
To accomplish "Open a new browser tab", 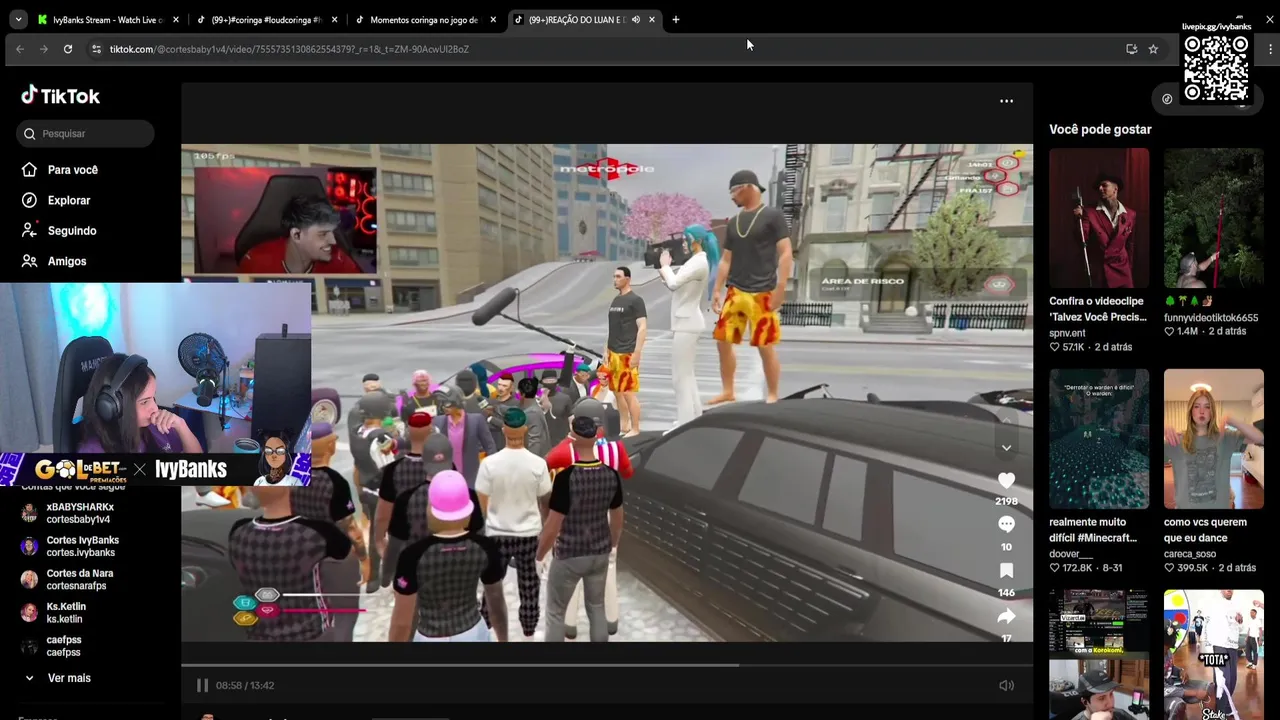I will [676, 20].
